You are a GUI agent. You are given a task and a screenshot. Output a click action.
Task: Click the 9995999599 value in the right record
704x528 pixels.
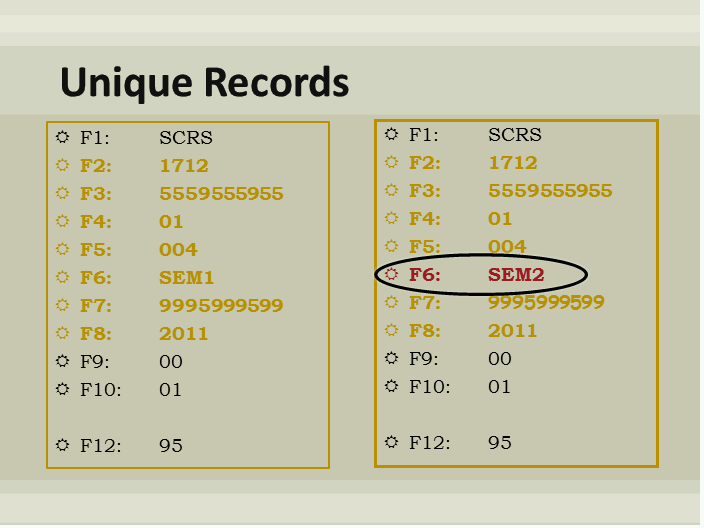(545, 302)
